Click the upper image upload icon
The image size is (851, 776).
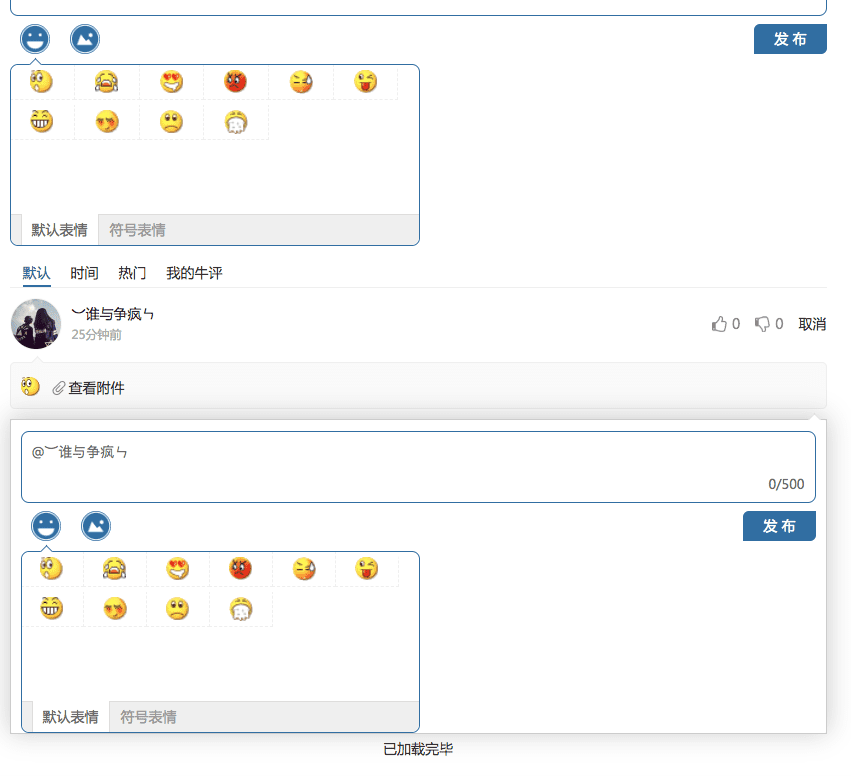[x=85, y=39]
